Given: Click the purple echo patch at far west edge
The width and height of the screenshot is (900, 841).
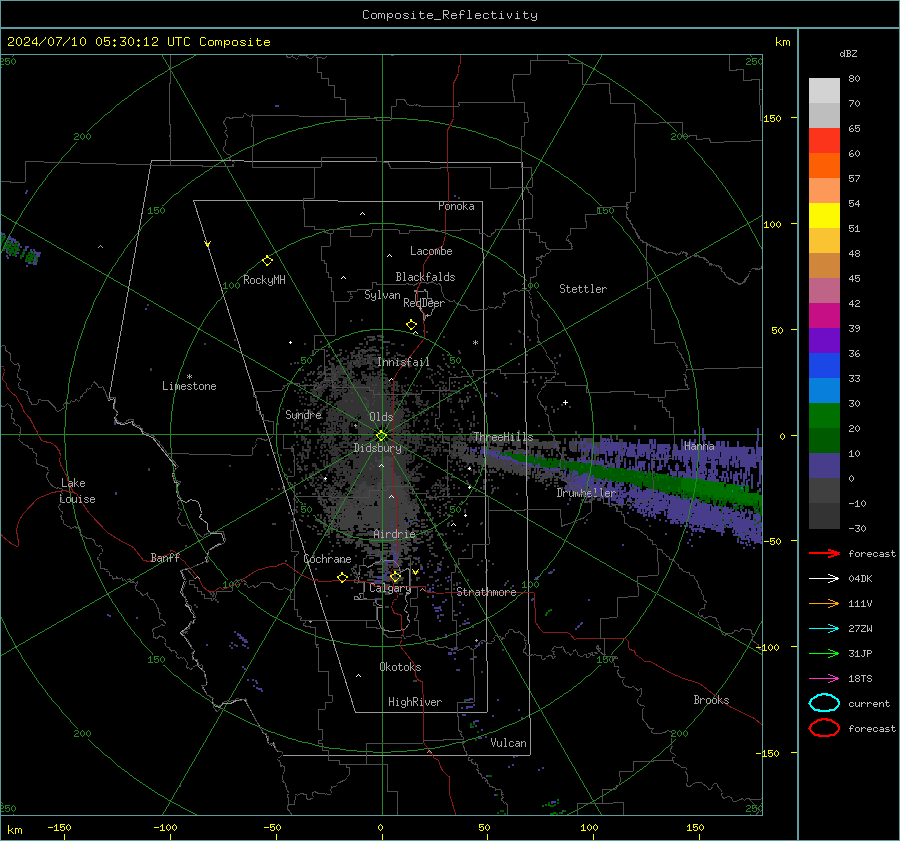Looking at the screenshot, I should pos(20,249).
